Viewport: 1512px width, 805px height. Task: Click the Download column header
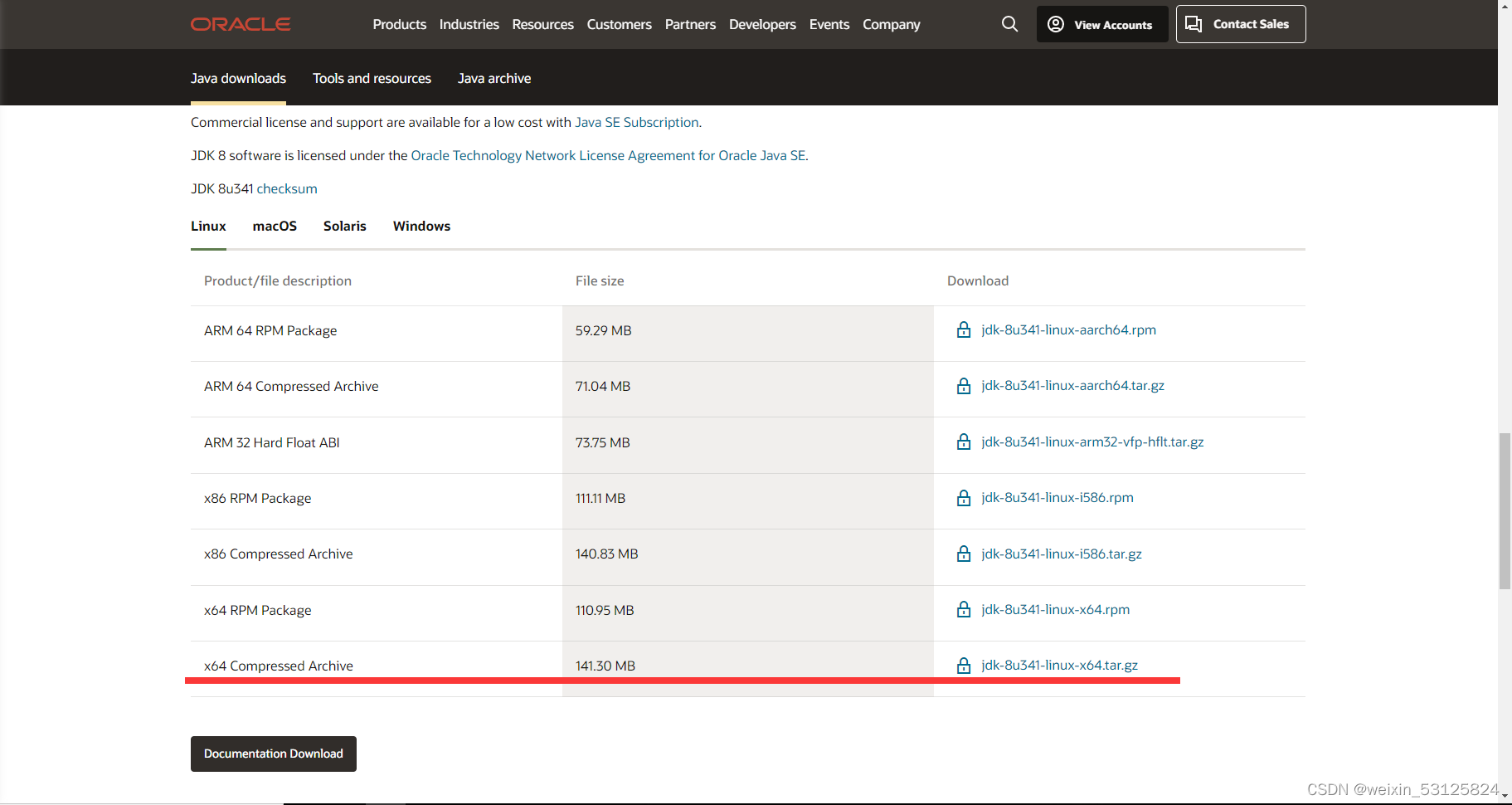978,281
